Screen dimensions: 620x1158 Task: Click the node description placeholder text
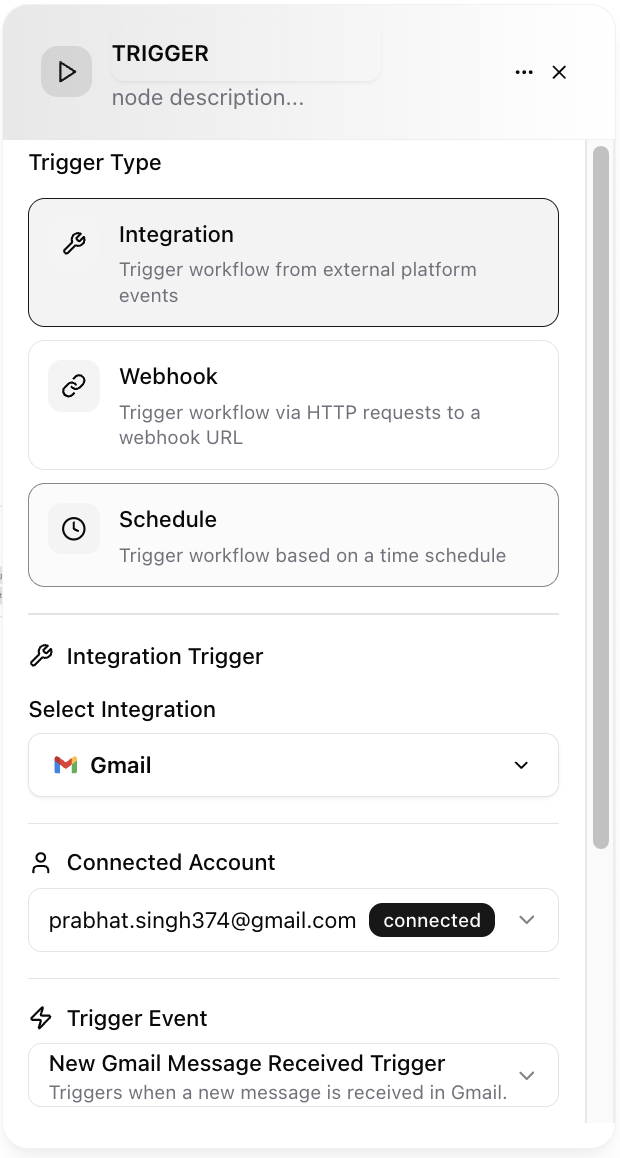click(x=207, y=97)
